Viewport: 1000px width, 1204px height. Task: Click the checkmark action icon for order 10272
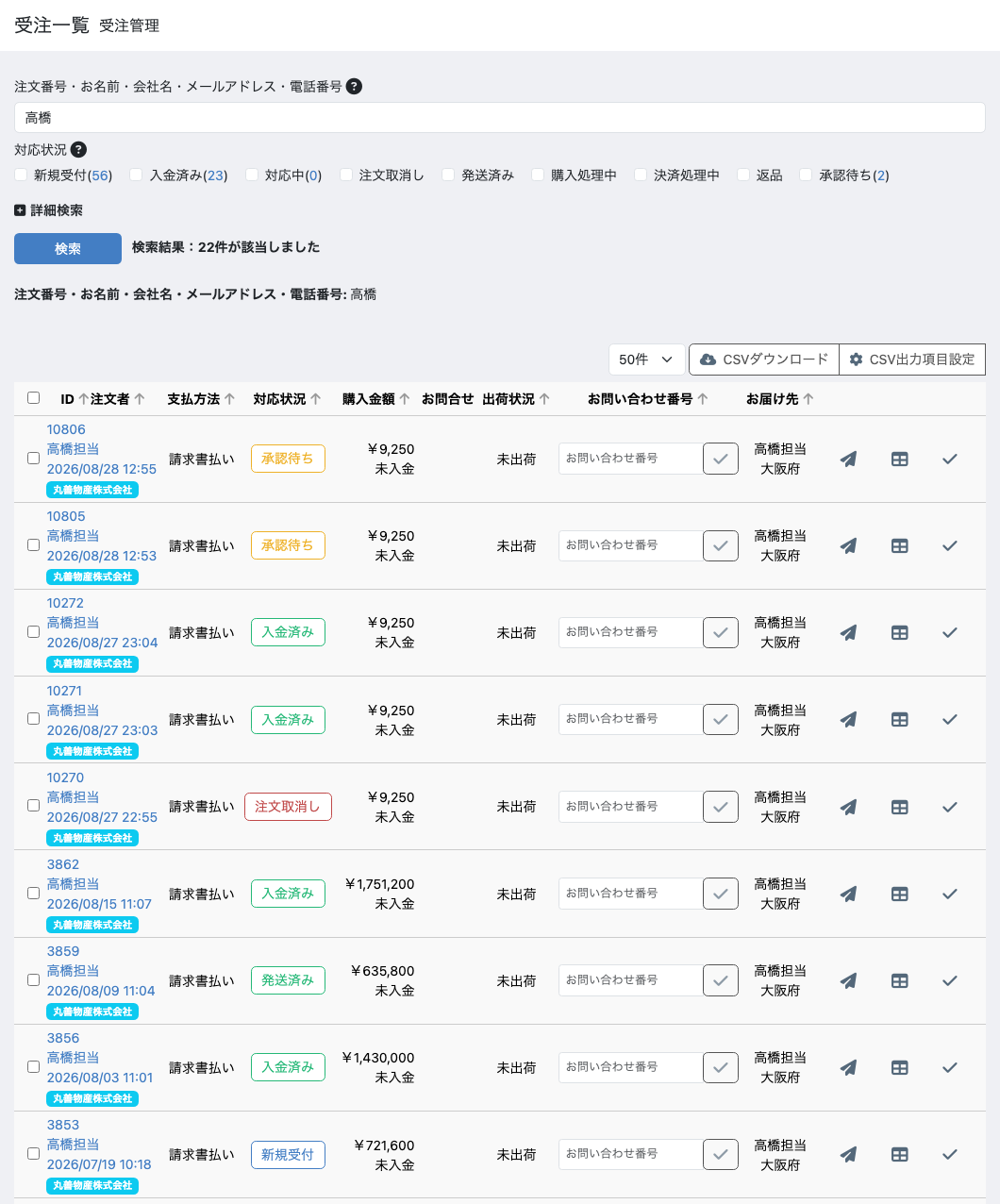950,632
